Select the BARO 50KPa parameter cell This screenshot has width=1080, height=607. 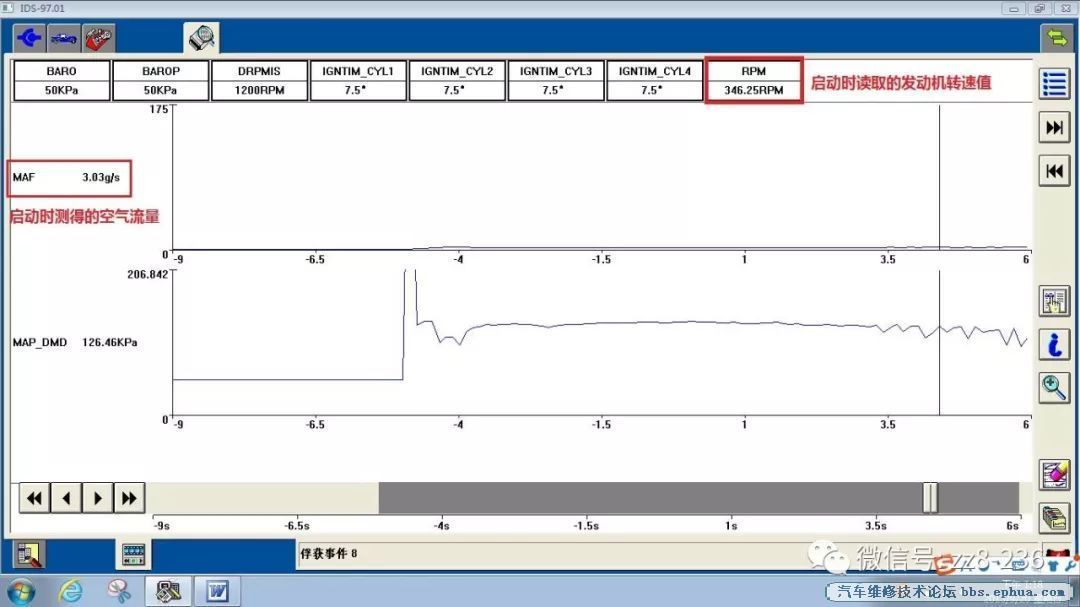(62, 81)
